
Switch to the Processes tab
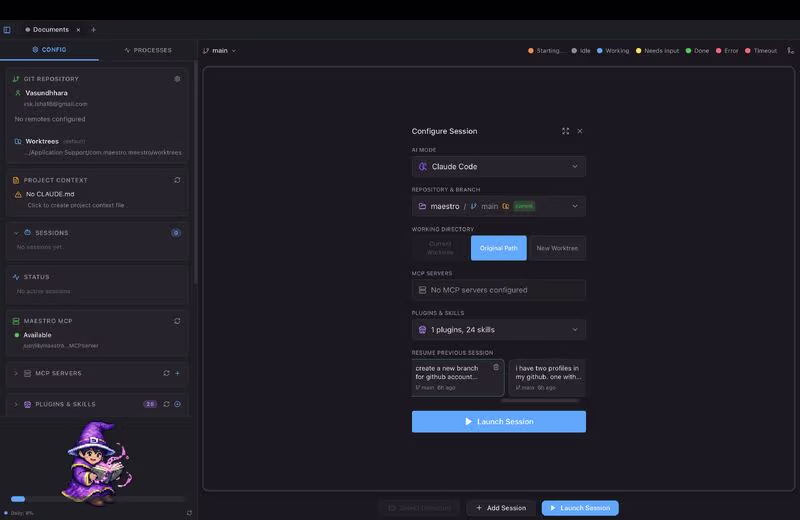point(148,50)
